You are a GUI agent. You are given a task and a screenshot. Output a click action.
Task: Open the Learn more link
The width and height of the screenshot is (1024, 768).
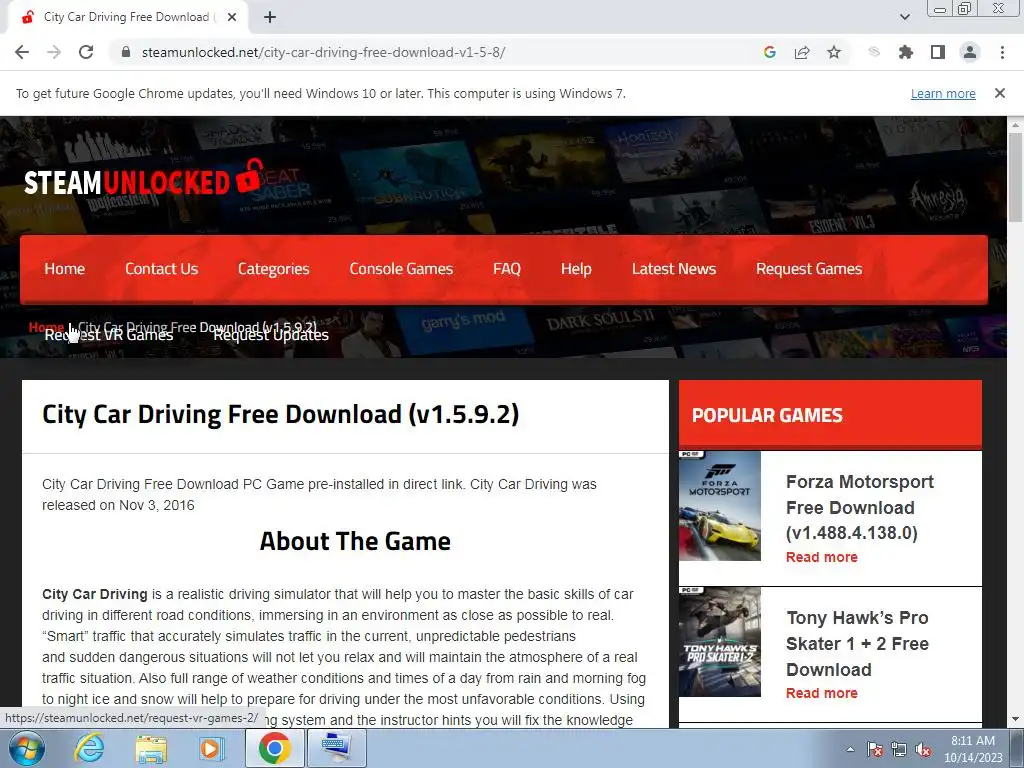(x=943, y=93)
